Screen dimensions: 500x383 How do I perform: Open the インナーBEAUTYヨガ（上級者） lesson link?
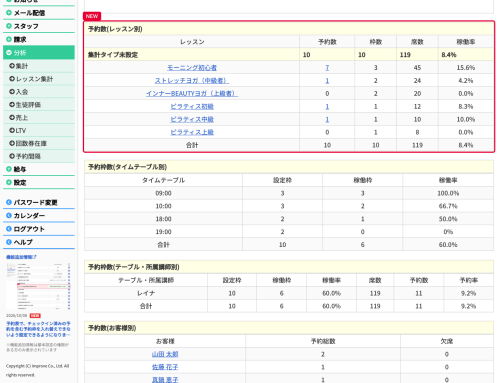[x=192, y=94]
